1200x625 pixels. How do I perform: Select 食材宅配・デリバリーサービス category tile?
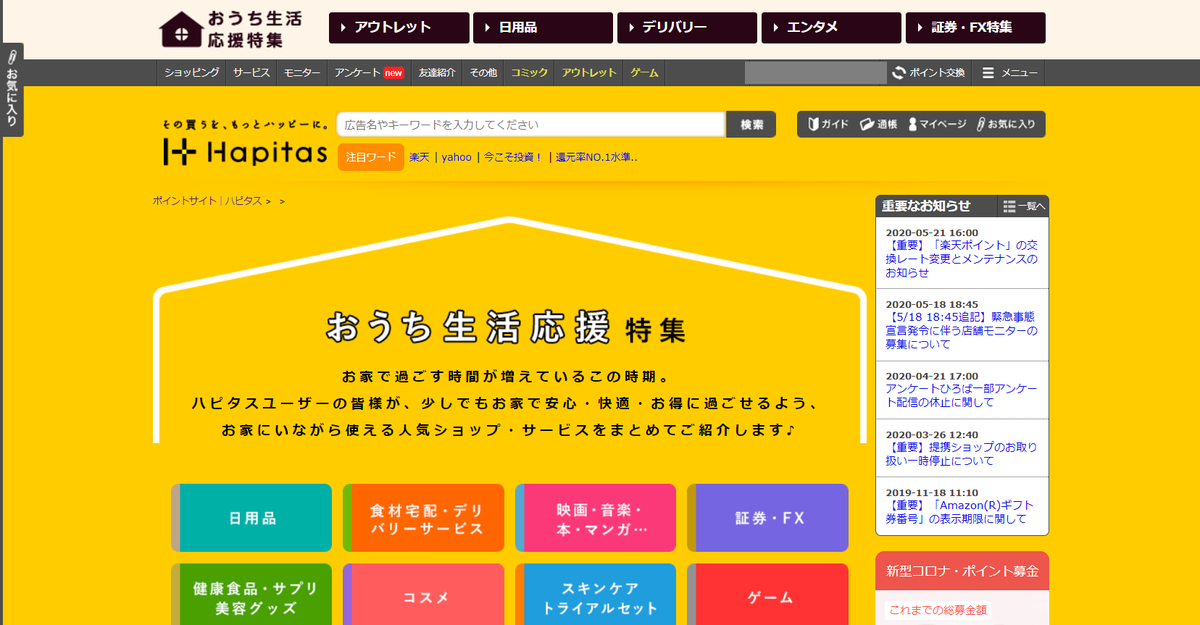[x=424, y=518]
